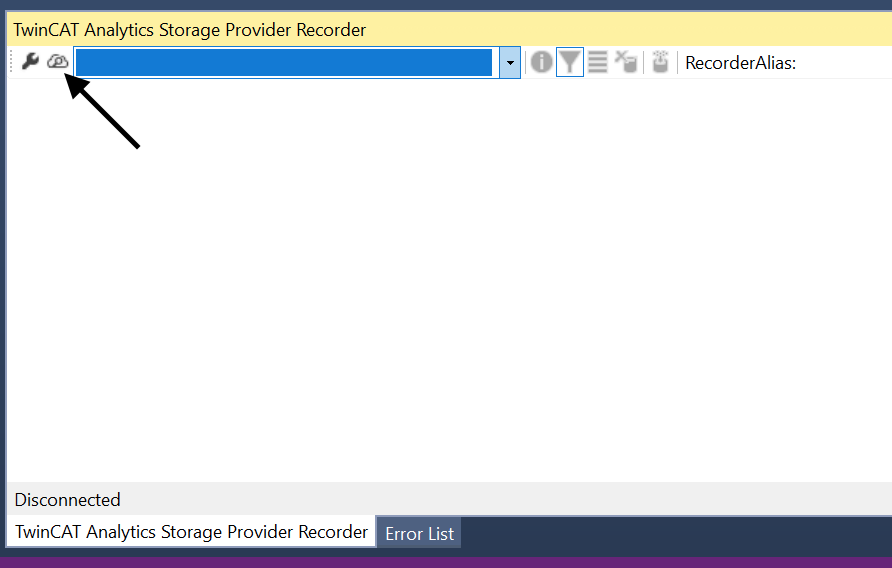Click the Disconnected status text
Screen dimensions: 892x568
click(x=67, y=500)
